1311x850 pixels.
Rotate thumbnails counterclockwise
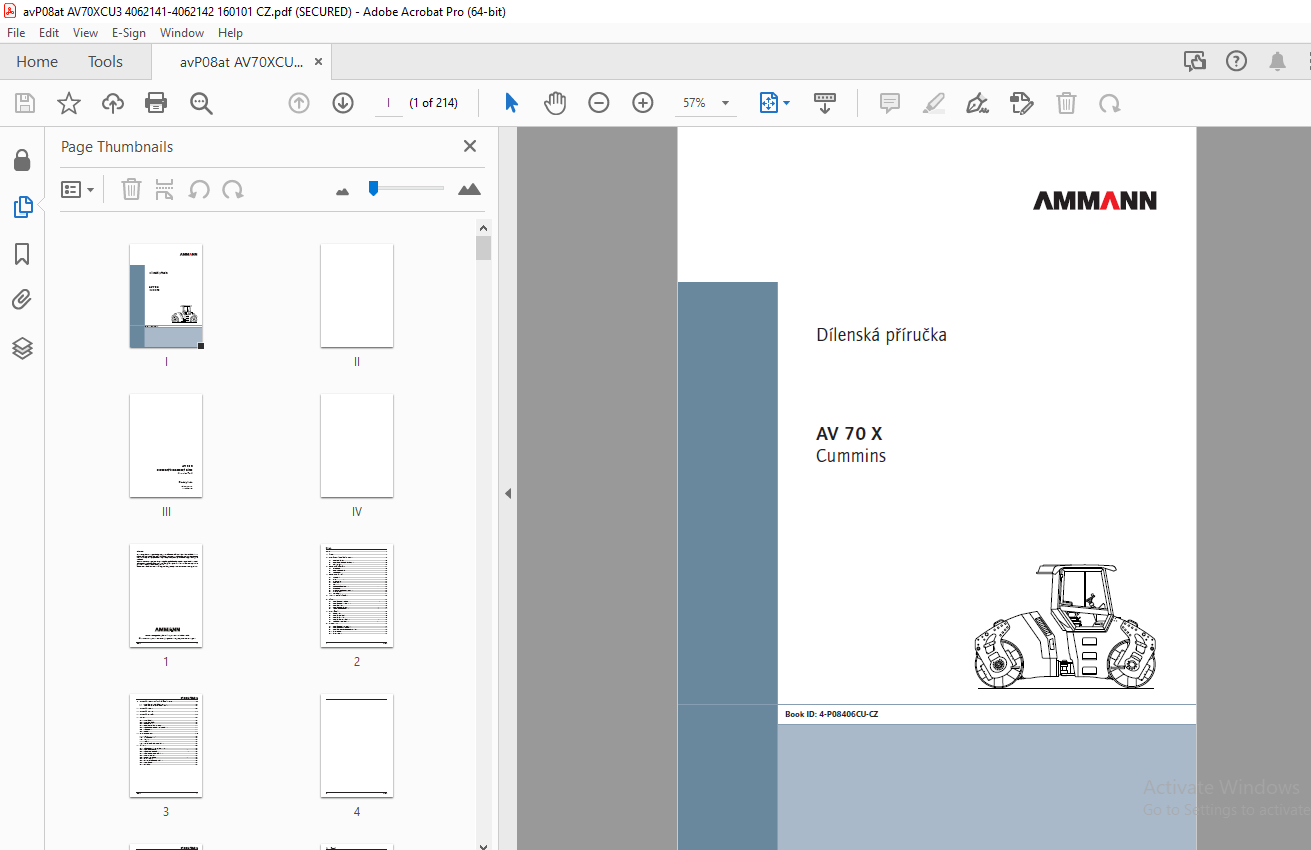coord(199,189)
